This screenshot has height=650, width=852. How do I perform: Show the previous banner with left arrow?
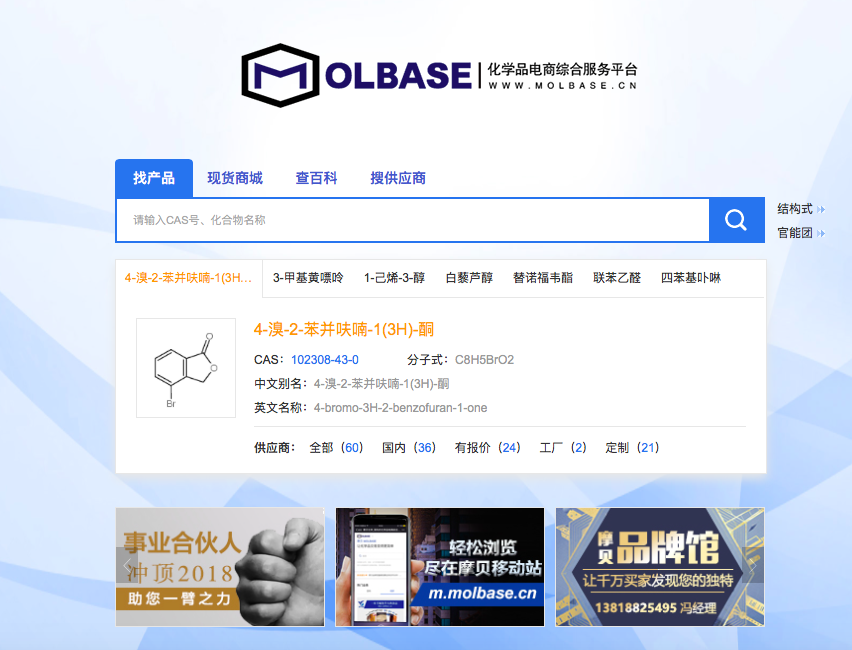[x=127, y=566]
